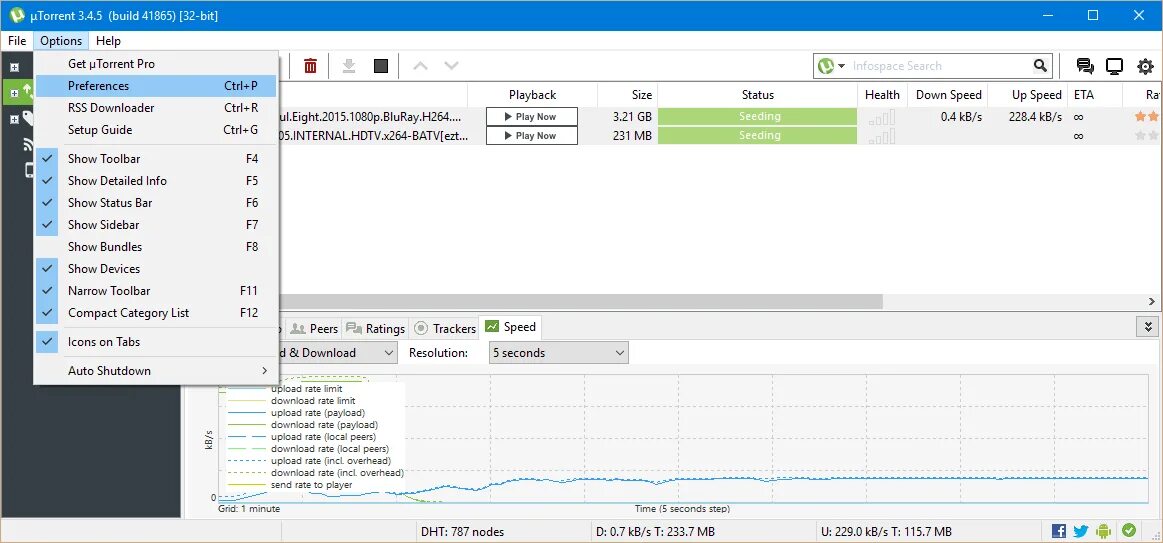1163x543 pixels.
Task: Move torrent down in queue arrow
Action: pyautogui.click(x=451, y=66)
